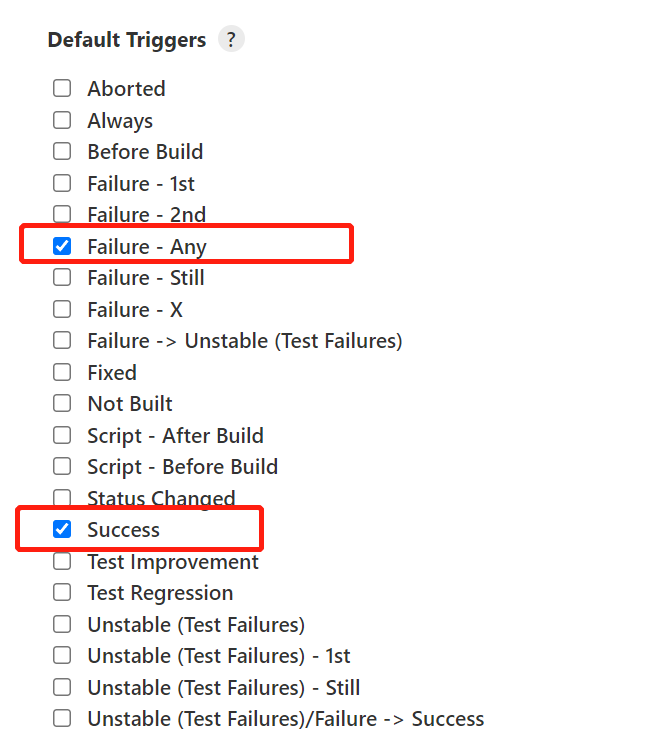This screenshot has height=756, width=651.
Task: Enable Unstable (Test Failures) - 1st trigger
Action: click(x=62, y=655)
